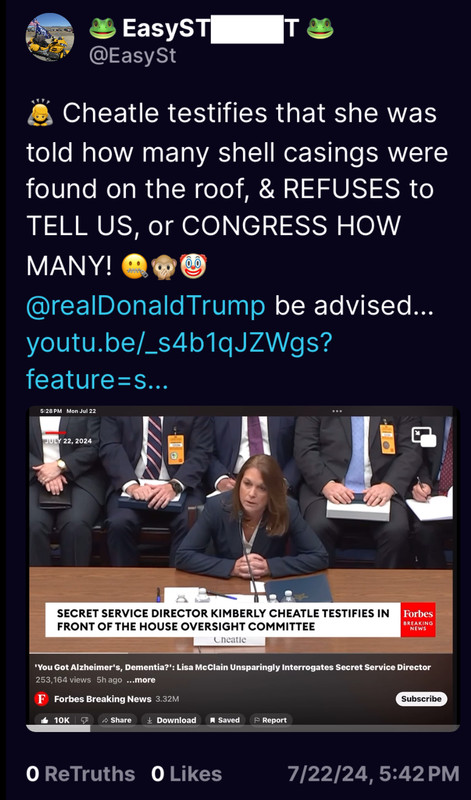Subscribe to Forbes Breaking News
Screen dimensions: 471x800
coord(421,698)
